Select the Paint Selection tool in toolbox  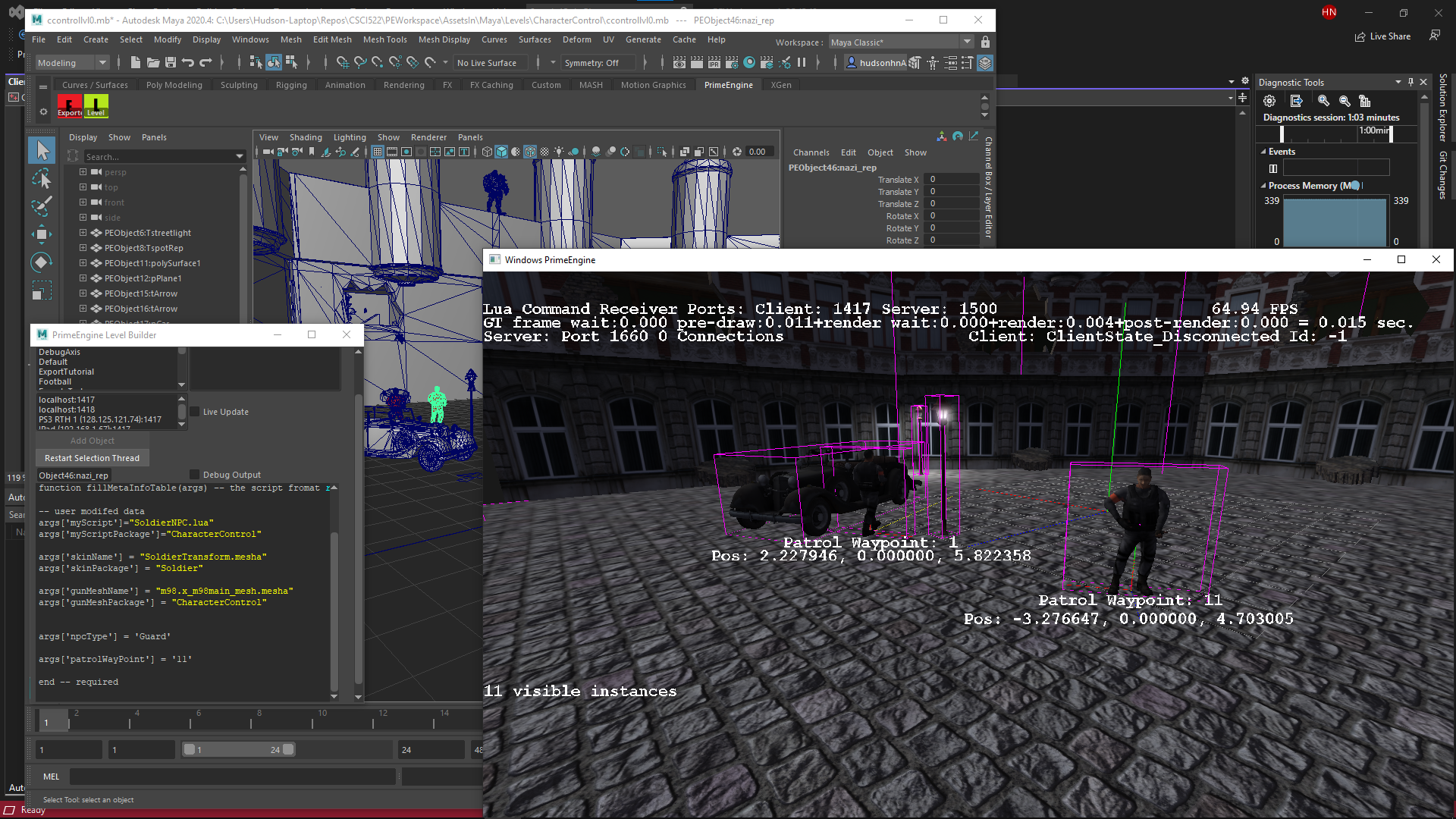coord(42,206)
